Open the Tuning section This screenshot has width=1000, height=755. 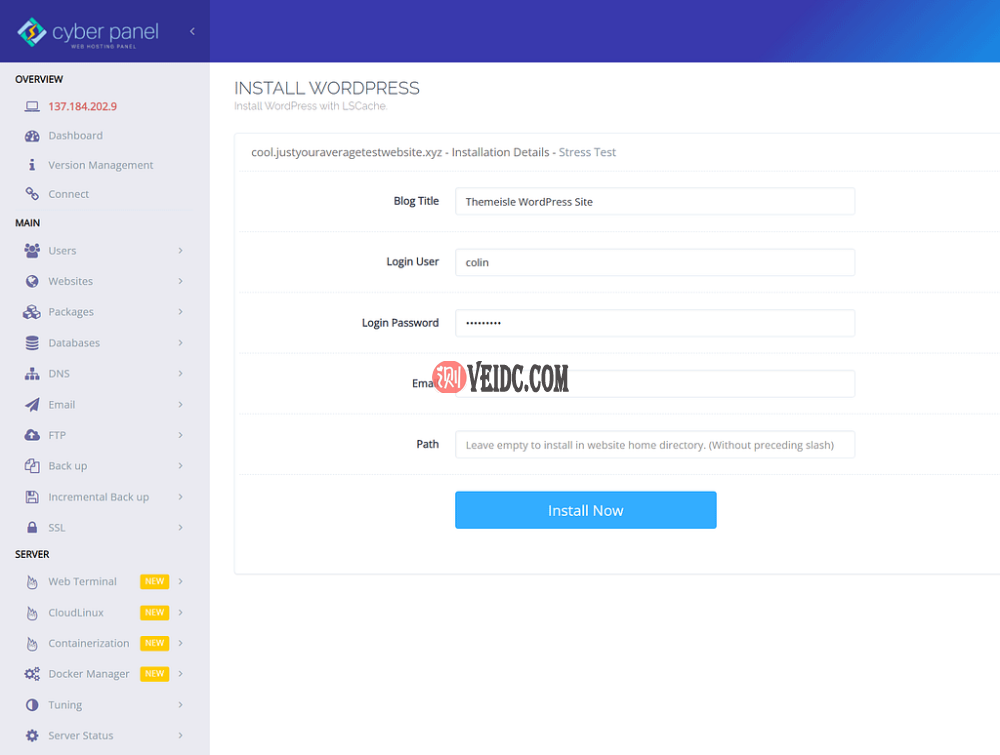point(64,704)
